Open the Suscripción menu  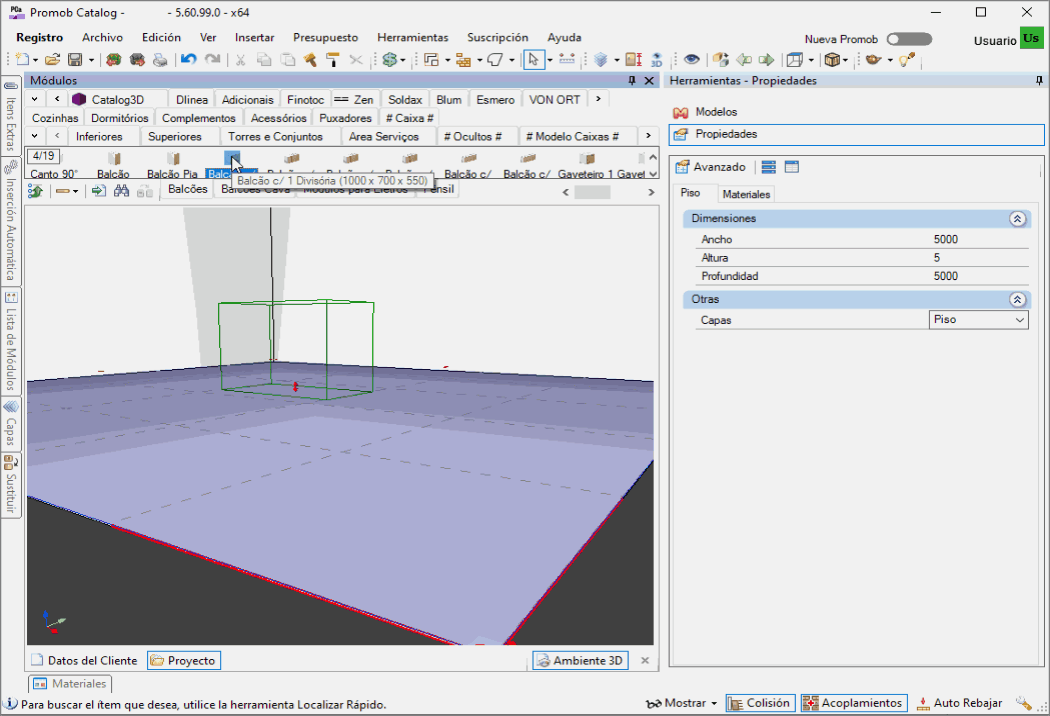498,38
